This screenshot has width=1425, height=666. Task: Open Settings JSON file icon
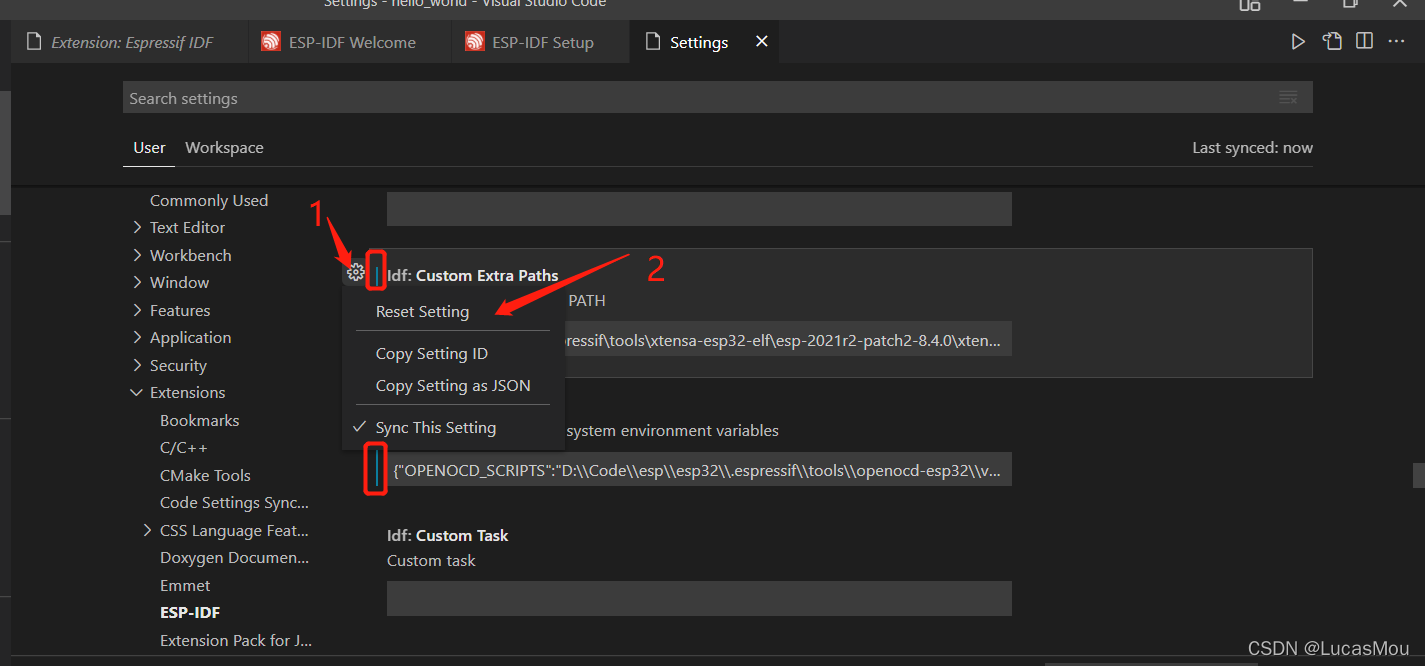tap(1332, 42)
